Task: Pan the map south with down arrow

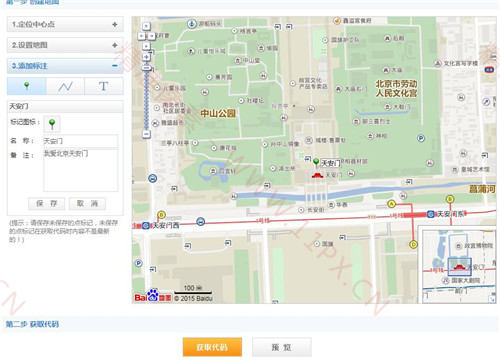Action: point(146,46)
